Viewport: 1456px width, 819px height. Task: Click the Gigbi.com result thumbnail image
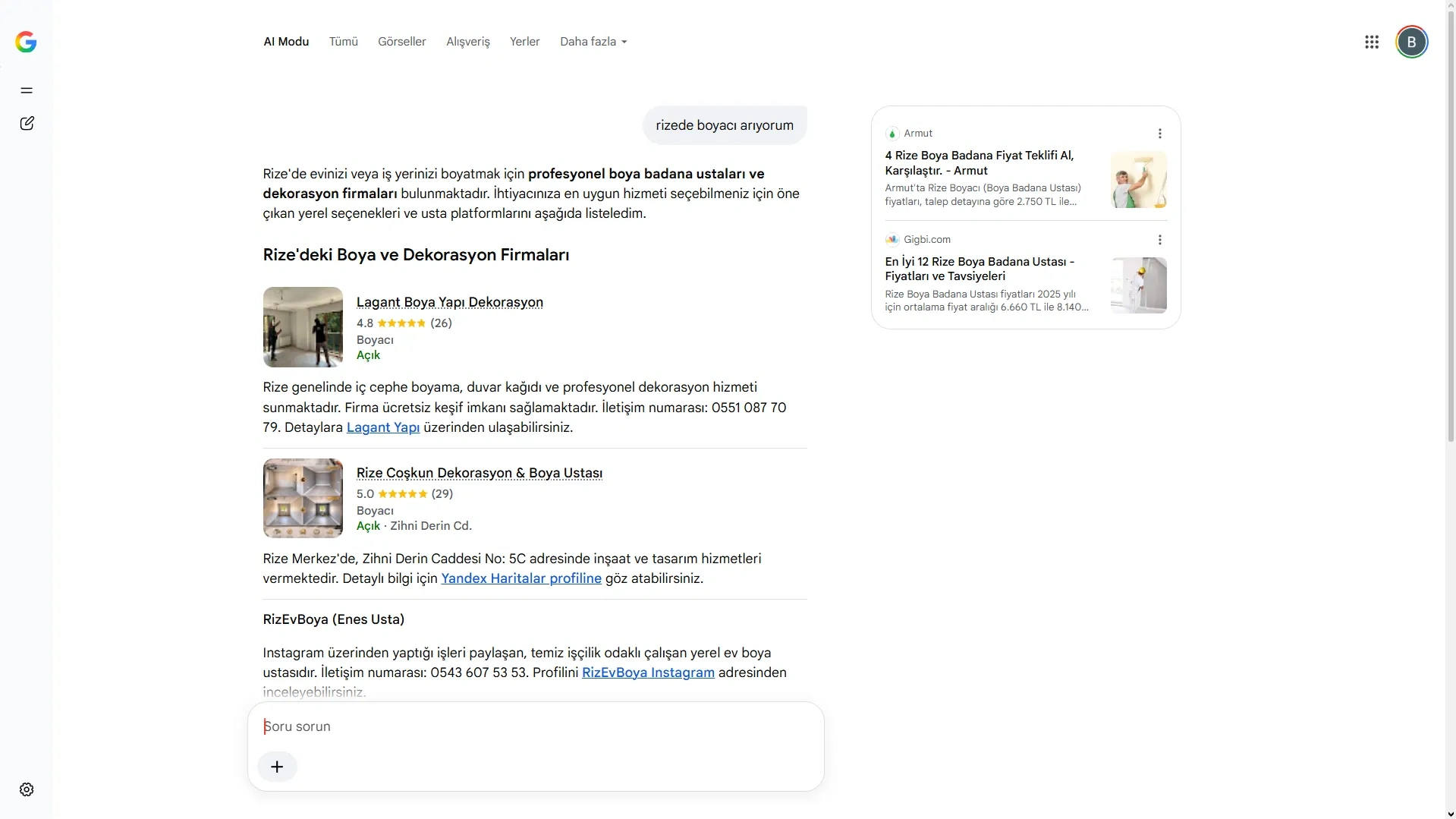pyautogui.click(x=1139, y=285)
